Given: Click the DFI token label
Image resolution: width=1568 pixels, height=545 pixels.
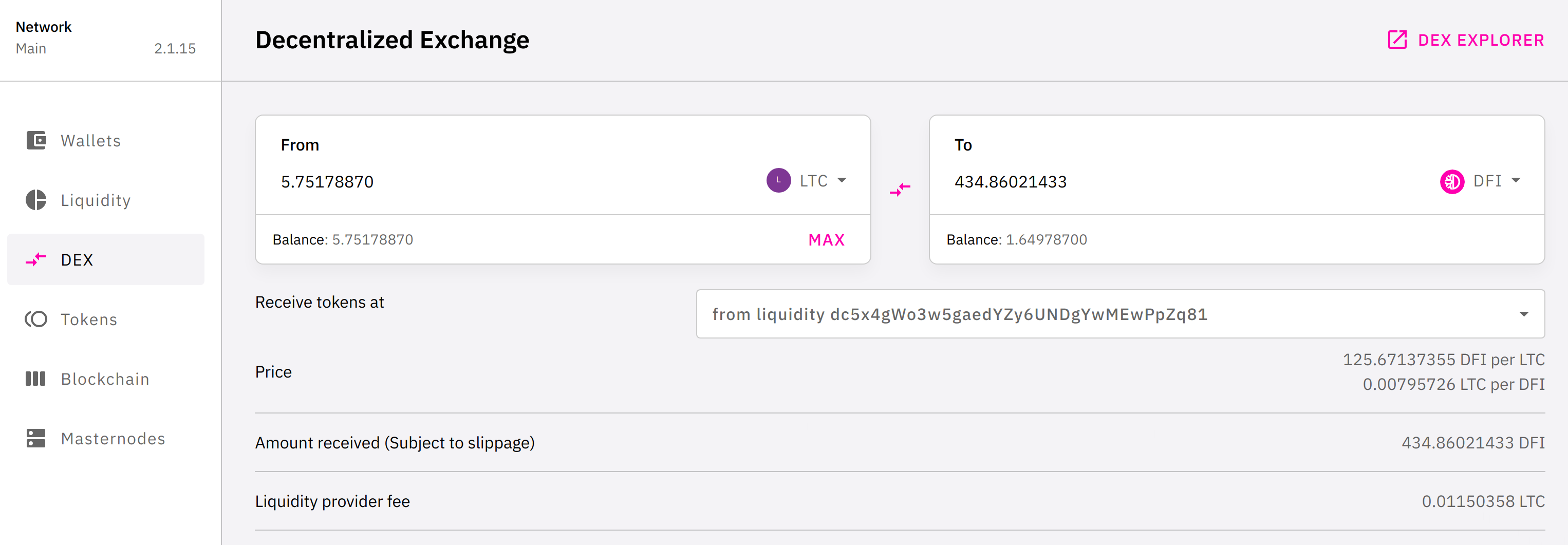Looking at the screenshot, I should [x=1487, y=181].
